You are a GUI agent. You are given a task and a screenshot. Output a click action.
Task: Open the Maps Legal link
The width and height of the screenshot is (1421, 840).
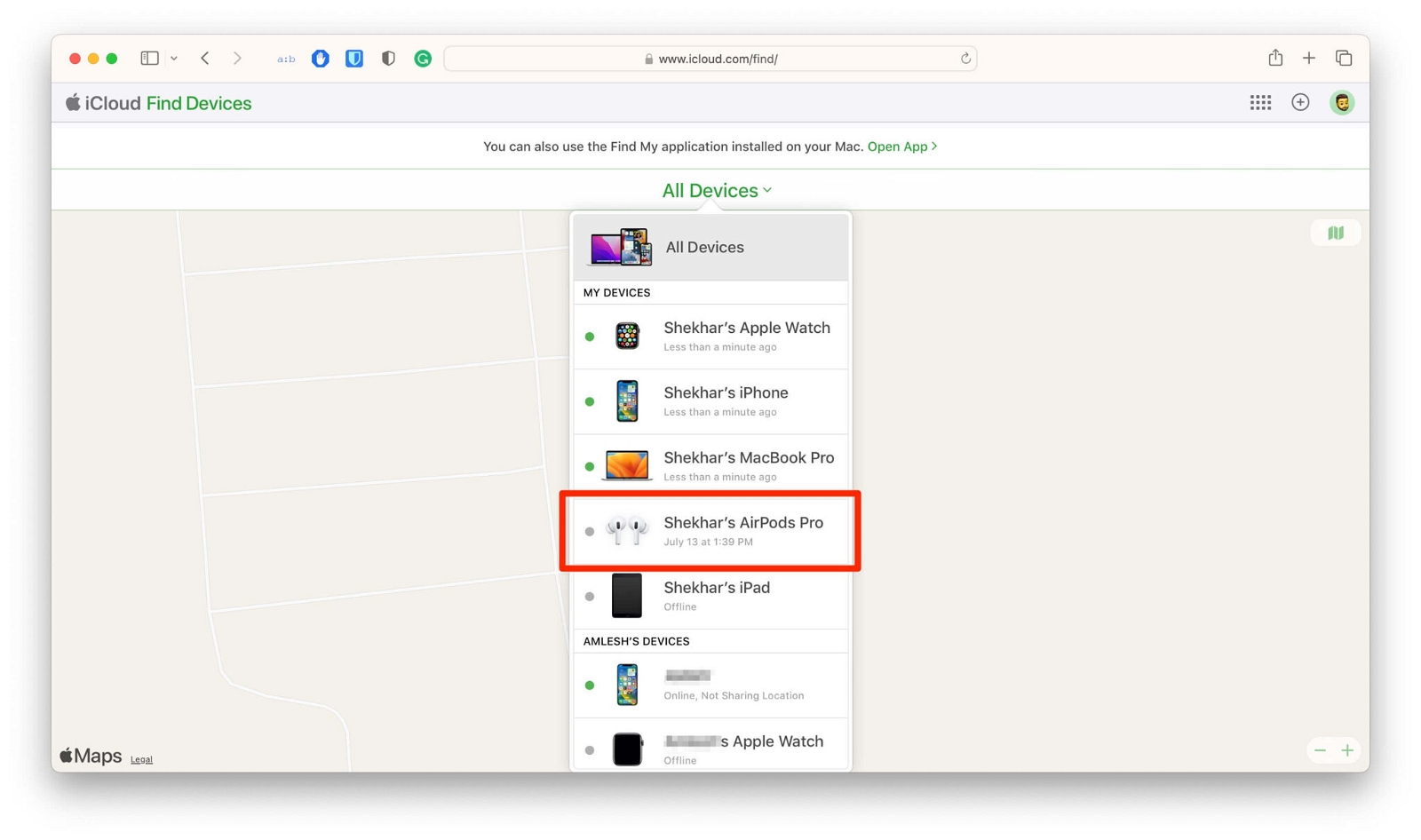(141, 760)
